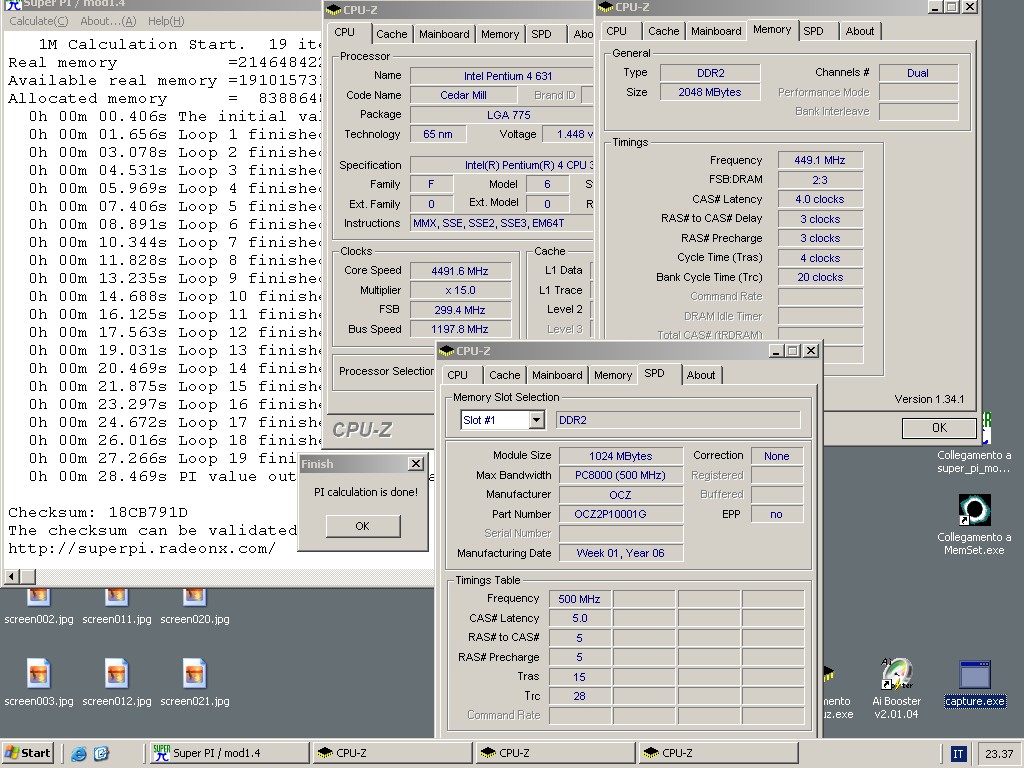Image resolution: width=1024 pixels, height=768 pixels.
Task: Click the FSB value 299.4 MHz
Action: [460, 310]
